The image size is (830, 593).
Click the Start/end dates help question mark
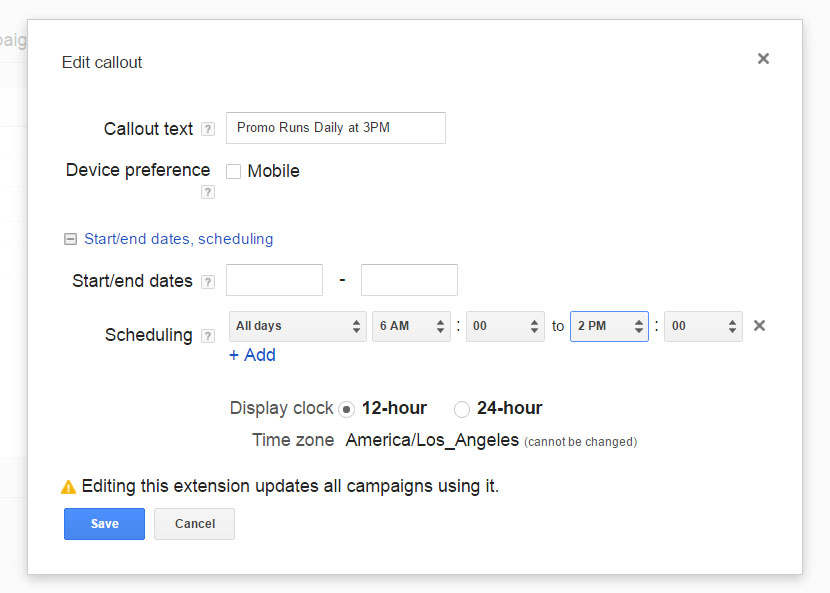point(208,282)
